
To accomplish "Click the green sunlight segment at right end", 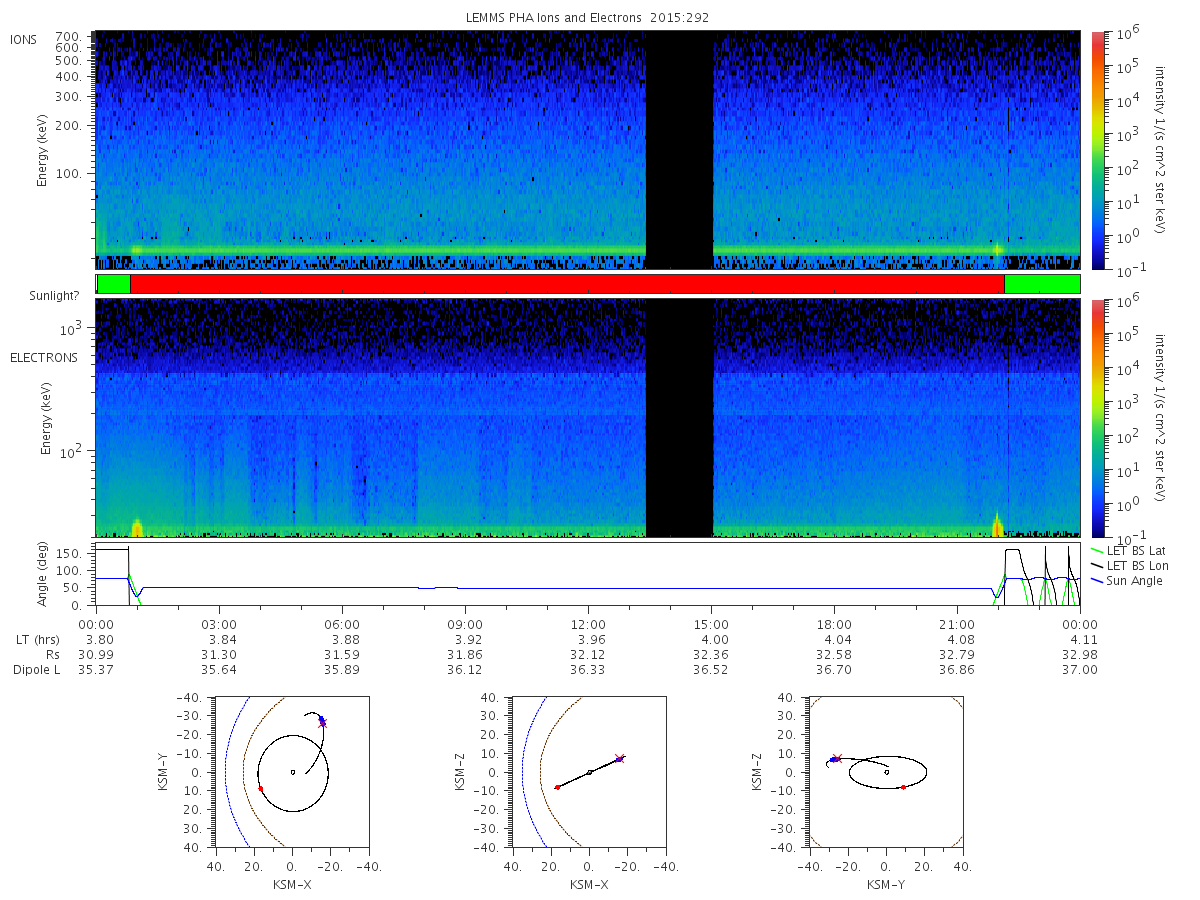I will (1042, 284).
